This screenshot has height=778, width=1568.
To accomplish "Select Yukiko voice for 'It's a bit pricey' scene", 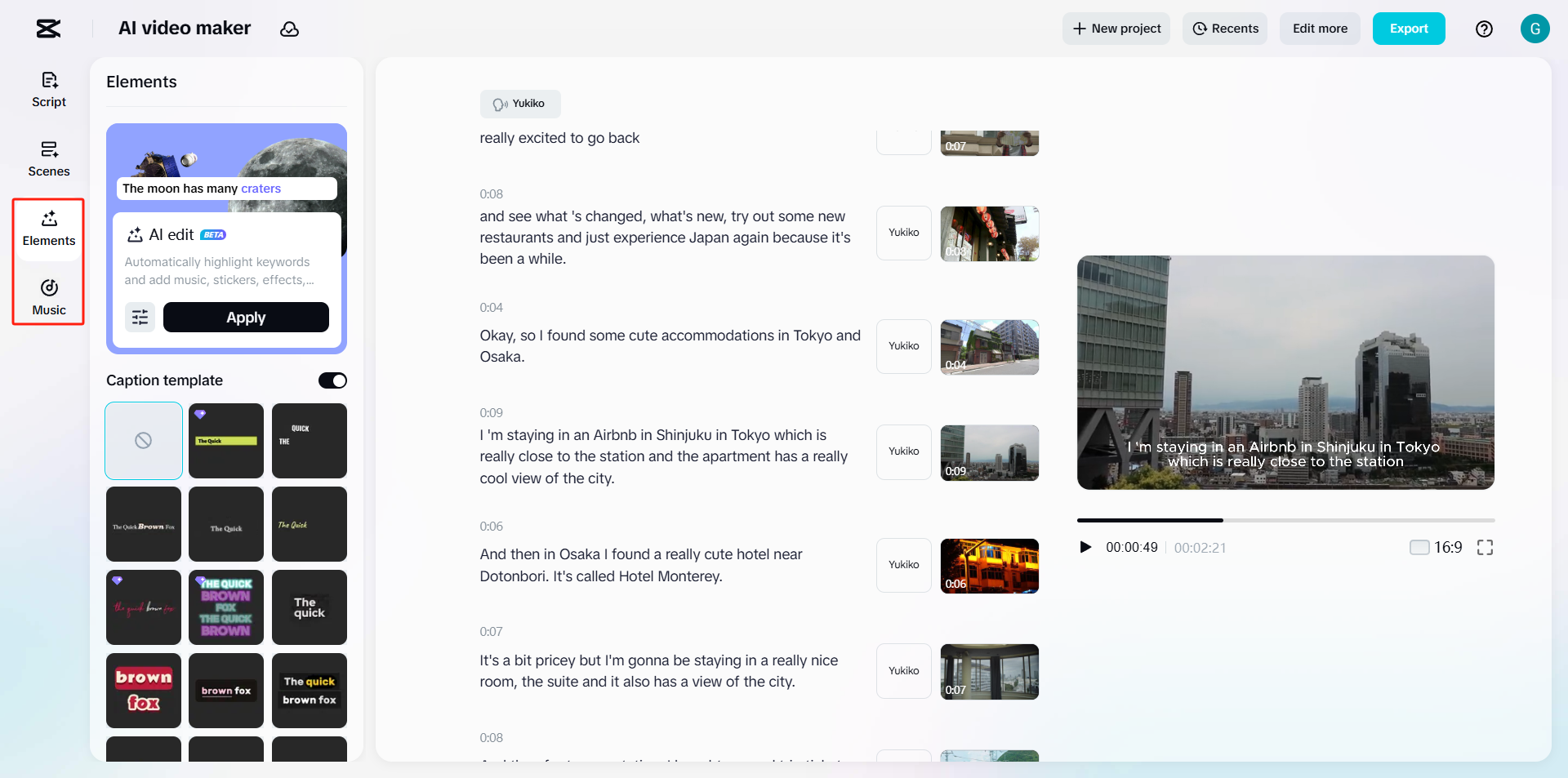I will coord(904,671).
